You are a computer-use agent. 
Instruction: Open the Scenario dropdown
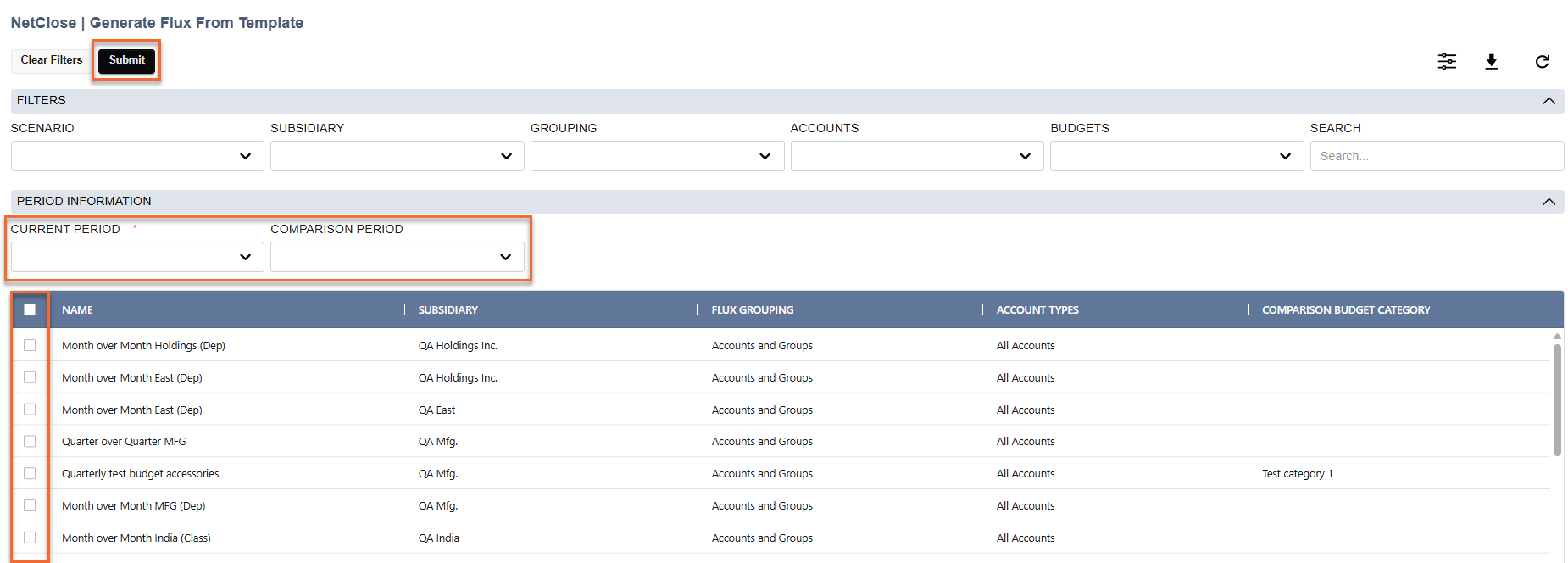(x=137, y=156)
